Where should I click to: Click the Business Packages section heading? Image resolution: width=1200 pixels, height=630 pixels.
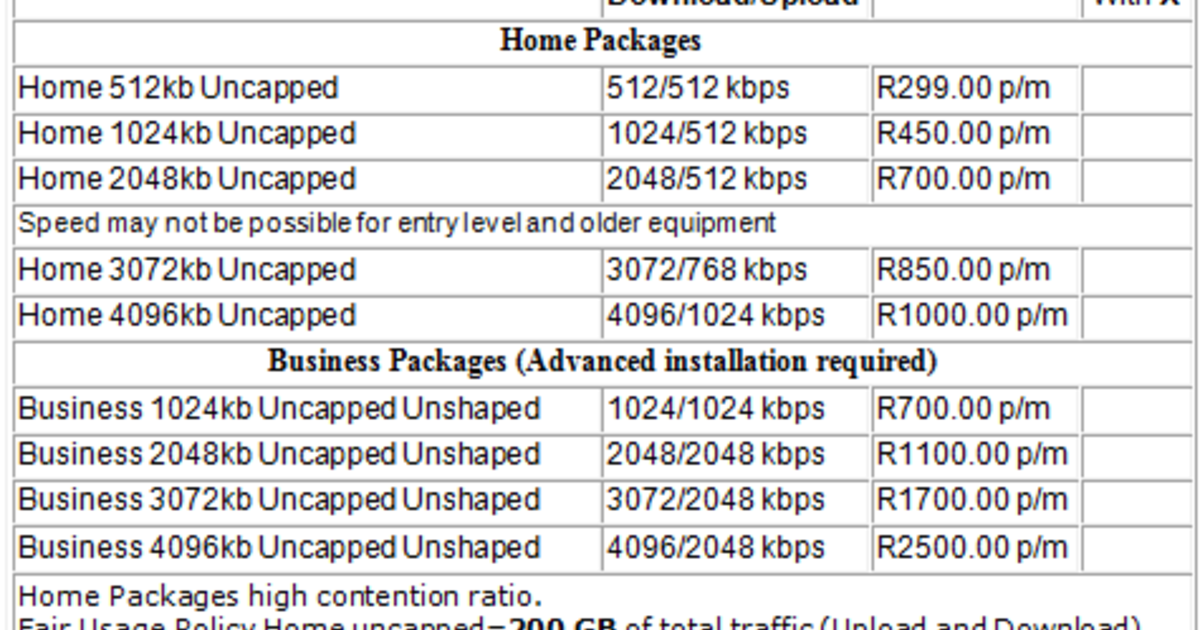pyautogui.click(x=602, y=361)
